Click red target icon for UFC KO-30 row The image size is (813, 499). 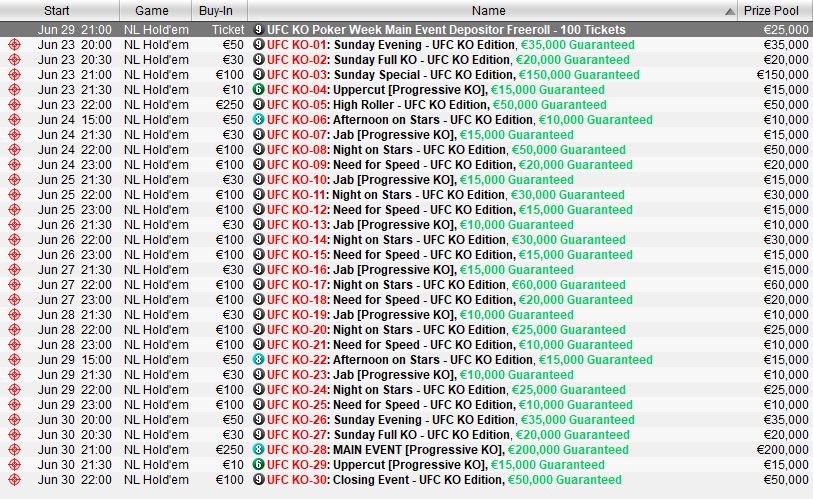(15, 480)
